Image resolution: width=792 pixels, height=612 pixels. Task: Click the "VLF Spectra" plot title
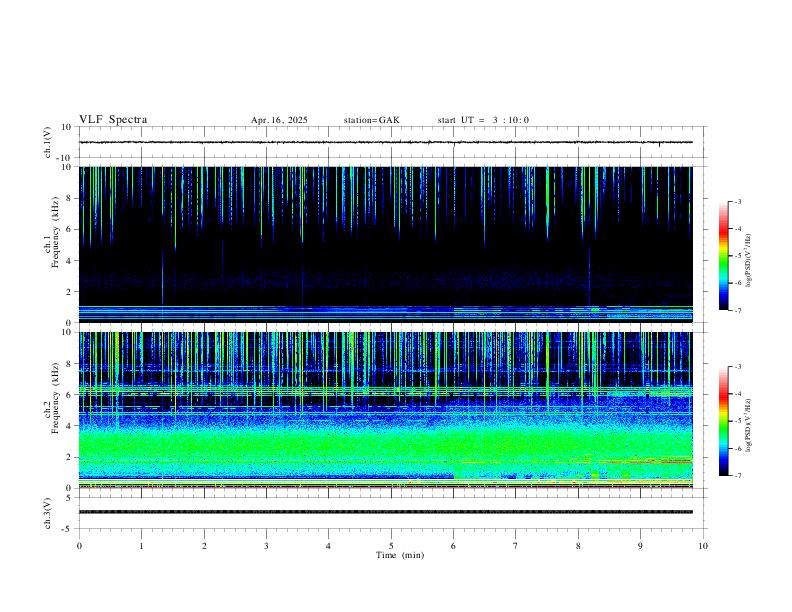click(x=113, y=120)
